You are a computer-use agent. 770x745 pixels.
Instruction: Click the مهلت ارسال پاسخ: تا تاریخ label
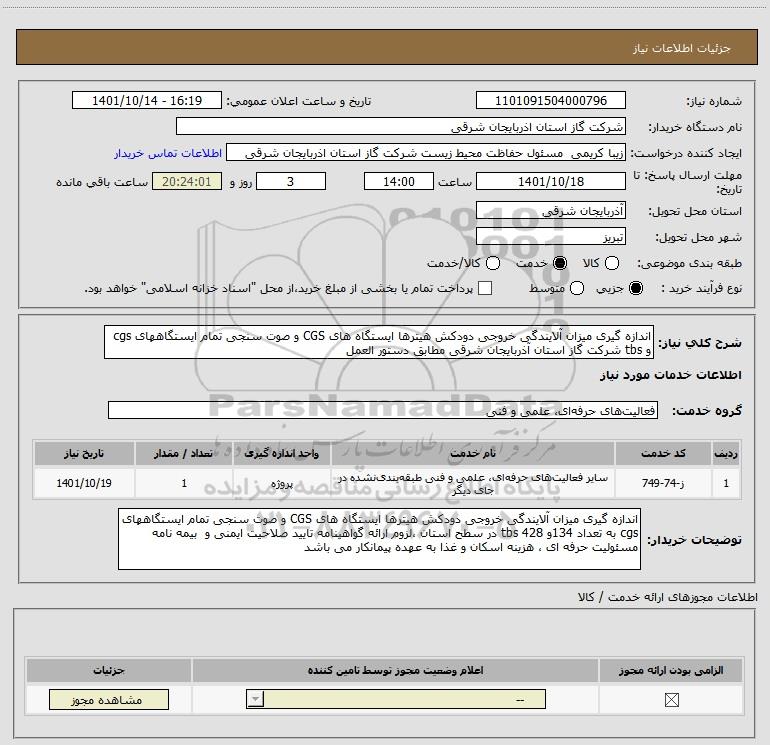point(687,182)
